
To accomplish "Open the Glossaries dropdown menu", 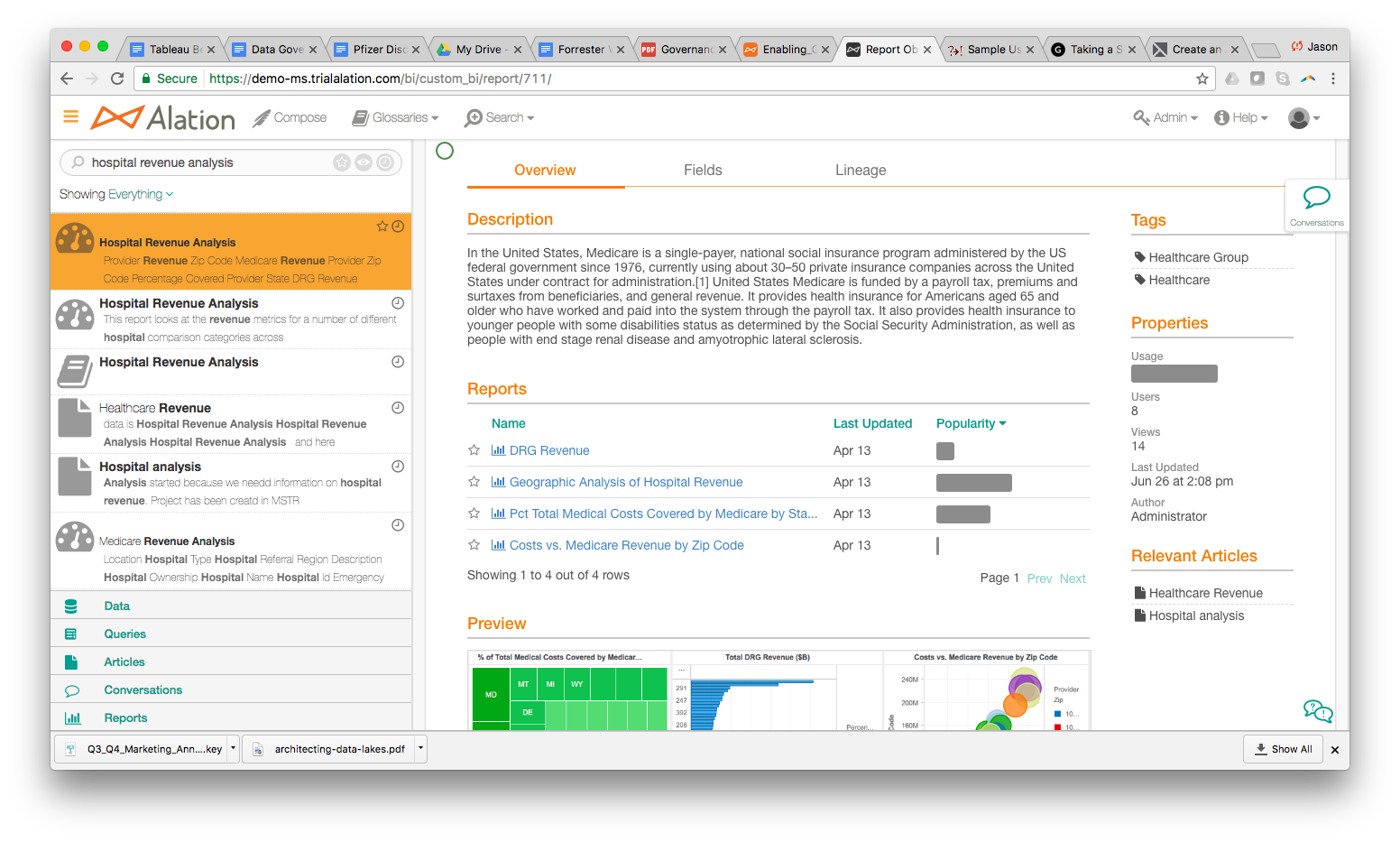I will tap(395, 117).
